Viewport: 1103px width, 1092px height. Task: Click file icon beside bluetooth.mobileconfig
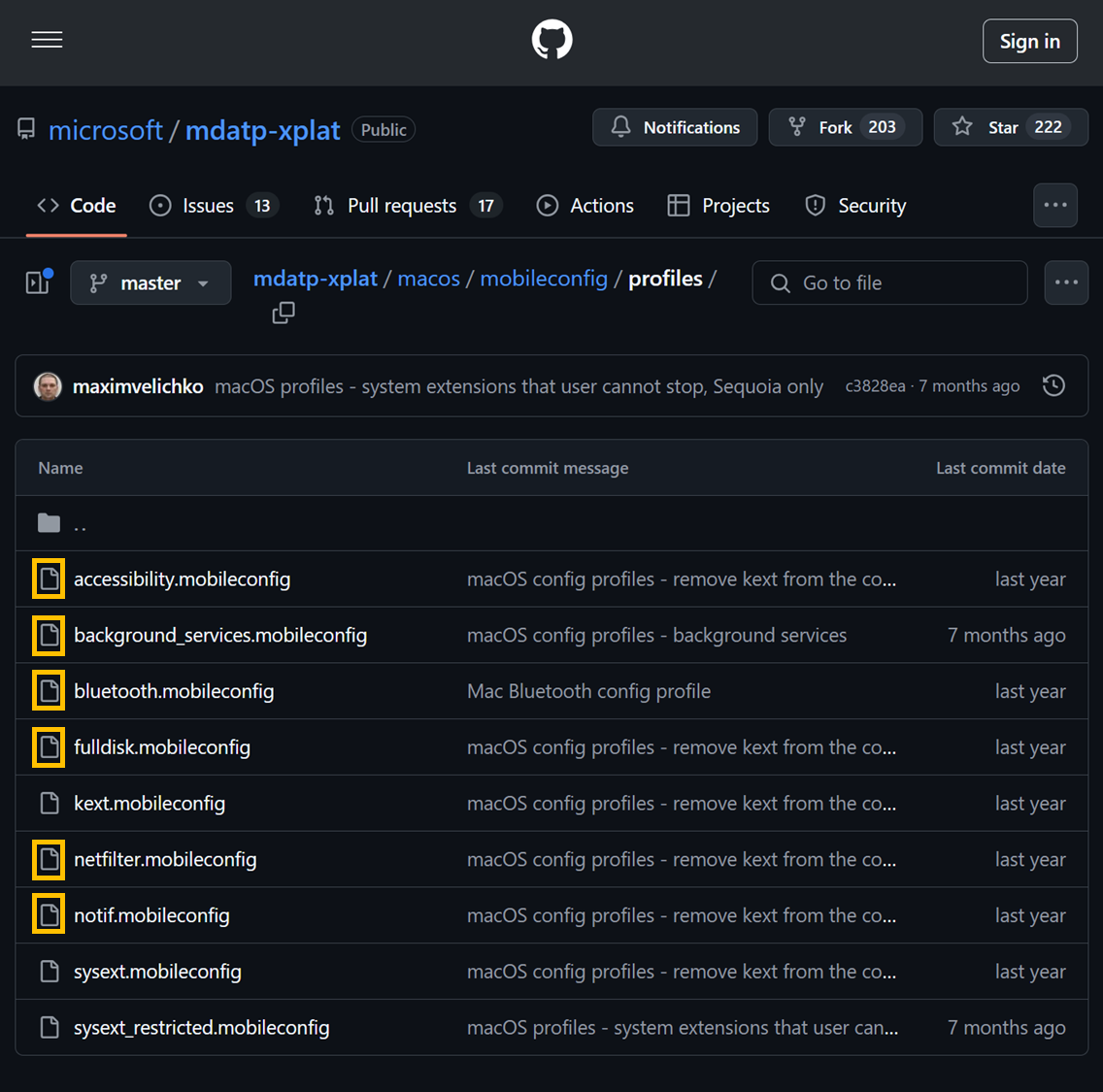[x=49, y=691]
